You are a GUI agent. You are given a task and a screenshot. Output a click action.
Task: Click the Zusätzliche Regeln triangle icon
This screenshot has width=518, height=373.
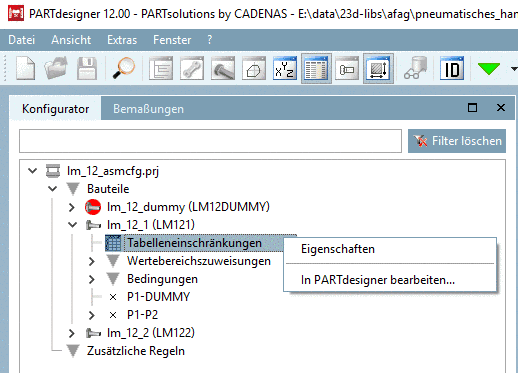73,351
